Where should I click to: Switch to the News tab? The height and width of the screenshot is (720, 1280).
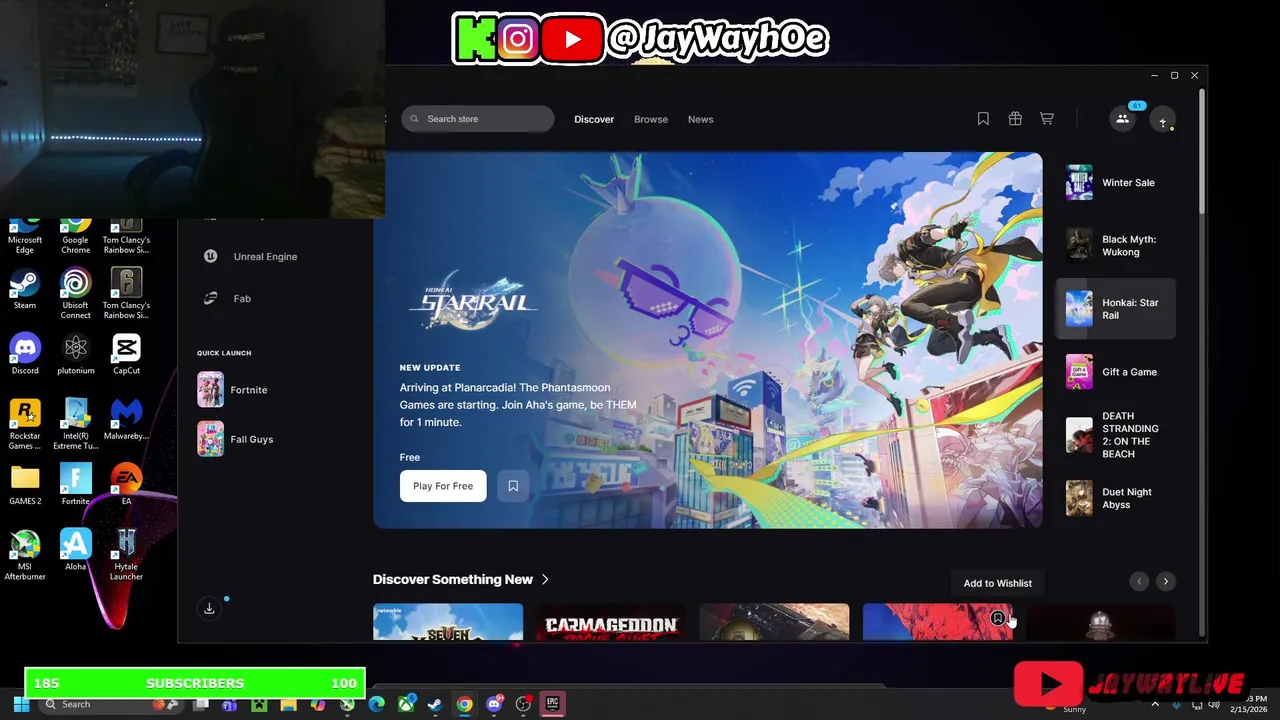pos(701,119)
